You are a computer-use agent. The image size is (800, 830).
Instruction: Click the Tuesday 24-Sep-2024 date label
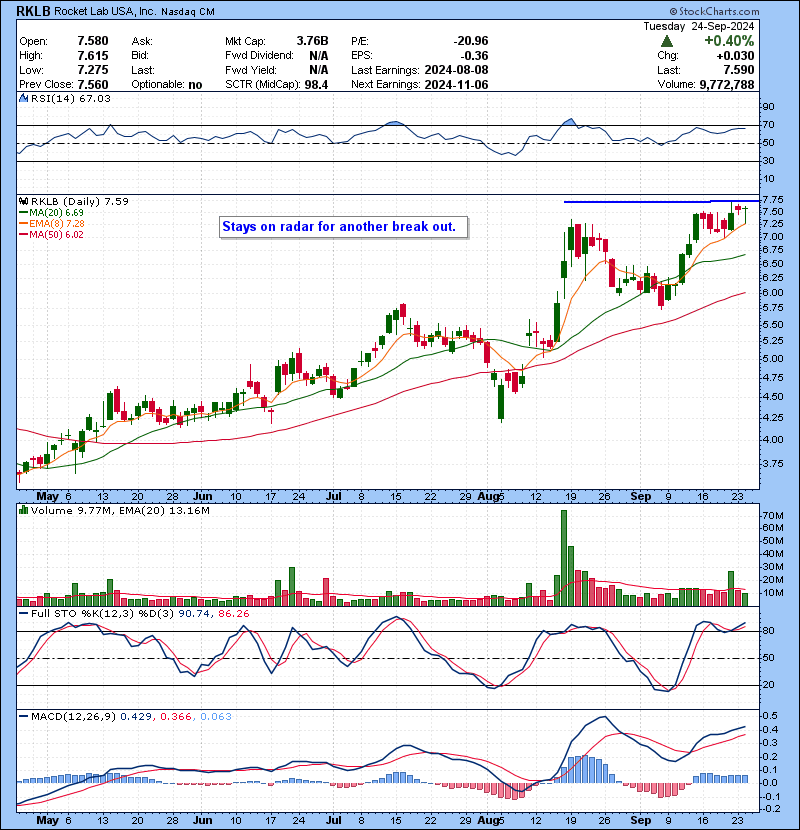699,26
